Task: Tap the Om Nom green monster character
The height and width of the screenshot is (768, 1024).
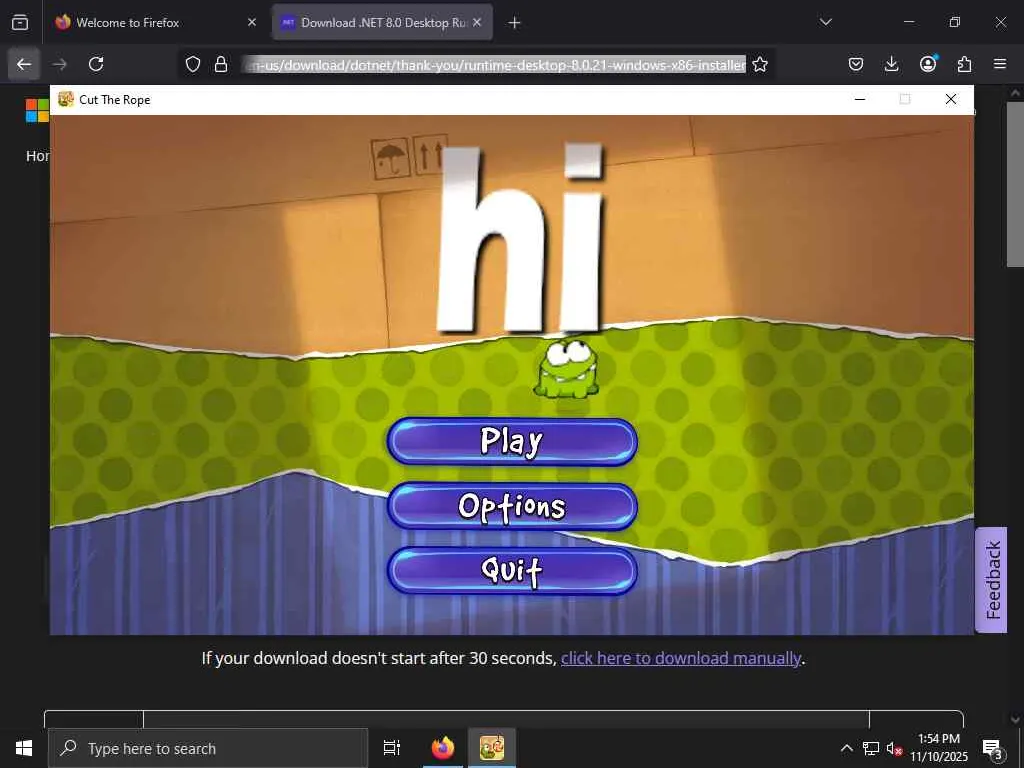Action: click(567, 369)
